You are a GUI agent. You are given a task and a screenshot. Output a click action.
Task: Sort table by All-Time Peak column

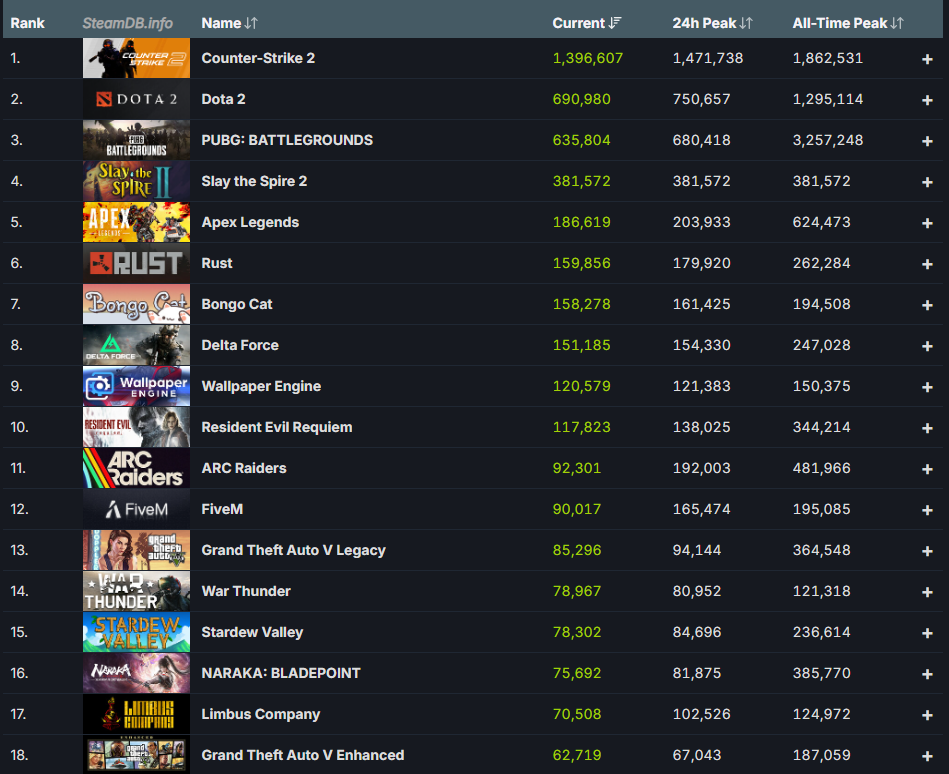point(848,23)
